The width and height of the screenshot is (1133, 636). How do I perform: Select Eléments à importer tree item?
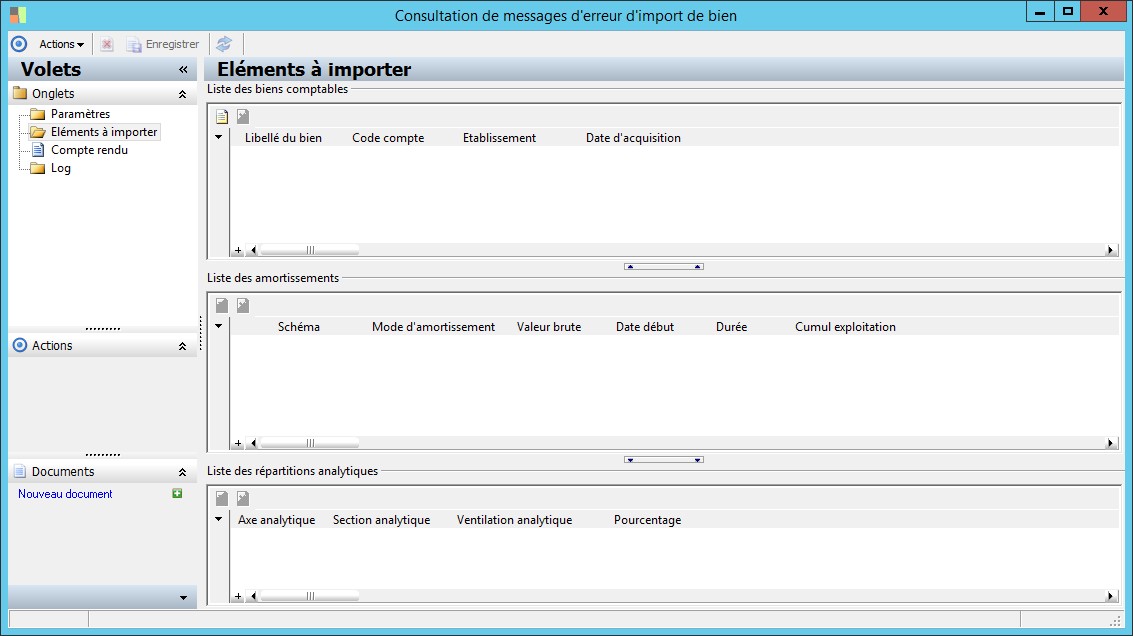click(x=104, y=132)
